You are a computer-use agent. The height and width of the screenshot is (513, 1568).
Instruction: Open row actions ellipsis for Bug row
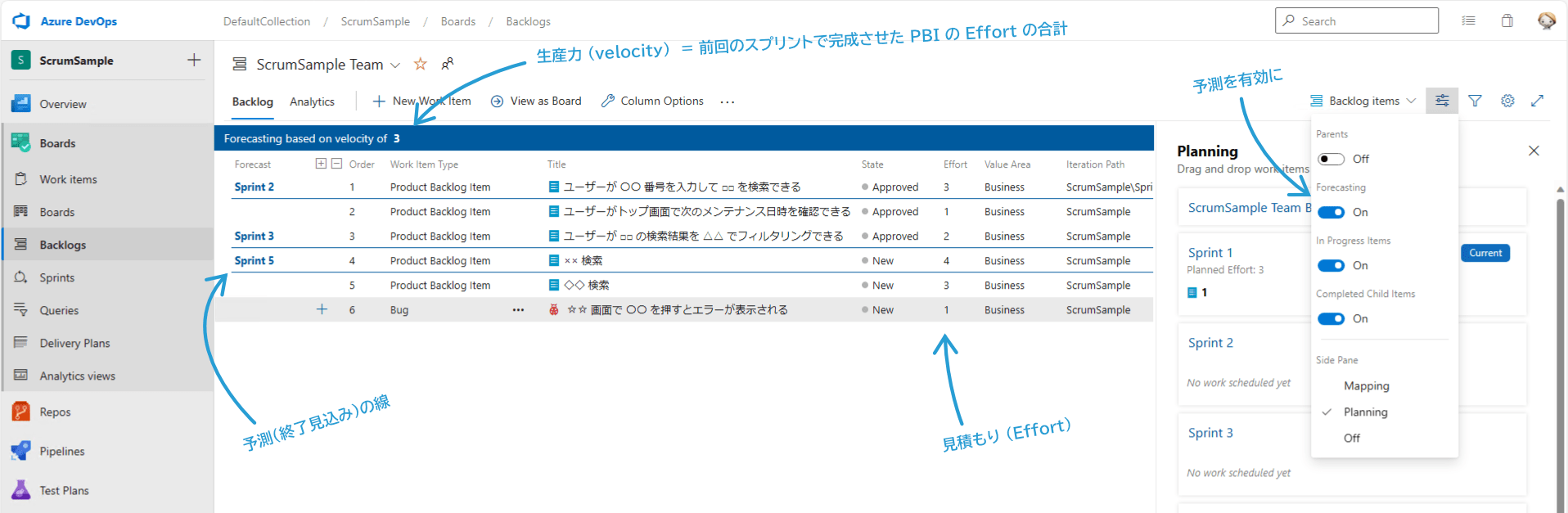518,310
